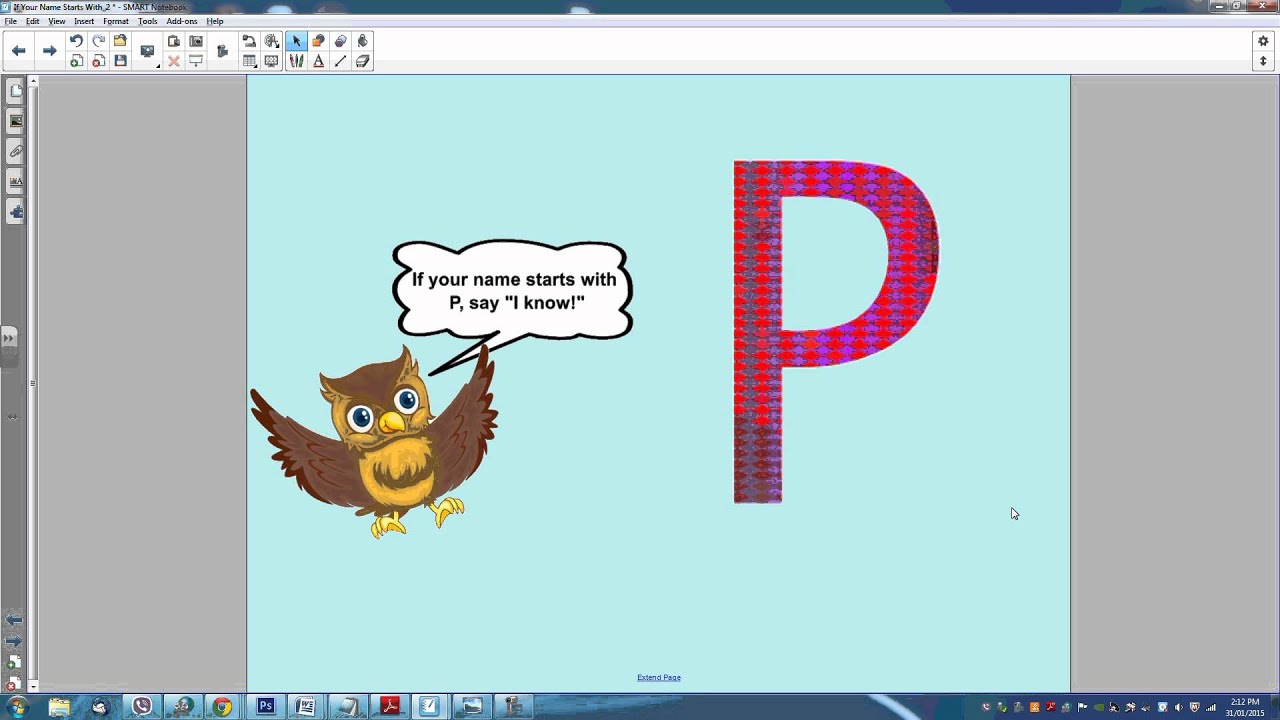The image size is (1280, 720).
Task: Open the Attachments paperclip sidebar tab
Action: (x=15, y=151)
